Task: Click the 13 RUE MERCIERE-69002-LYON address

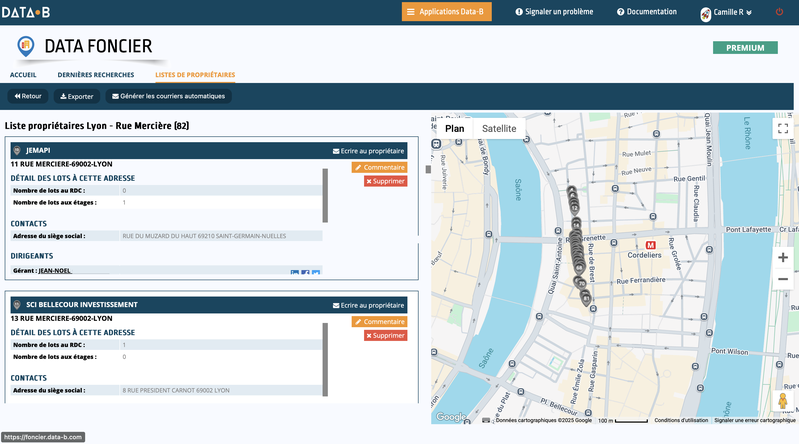Action: pos(62,319)
